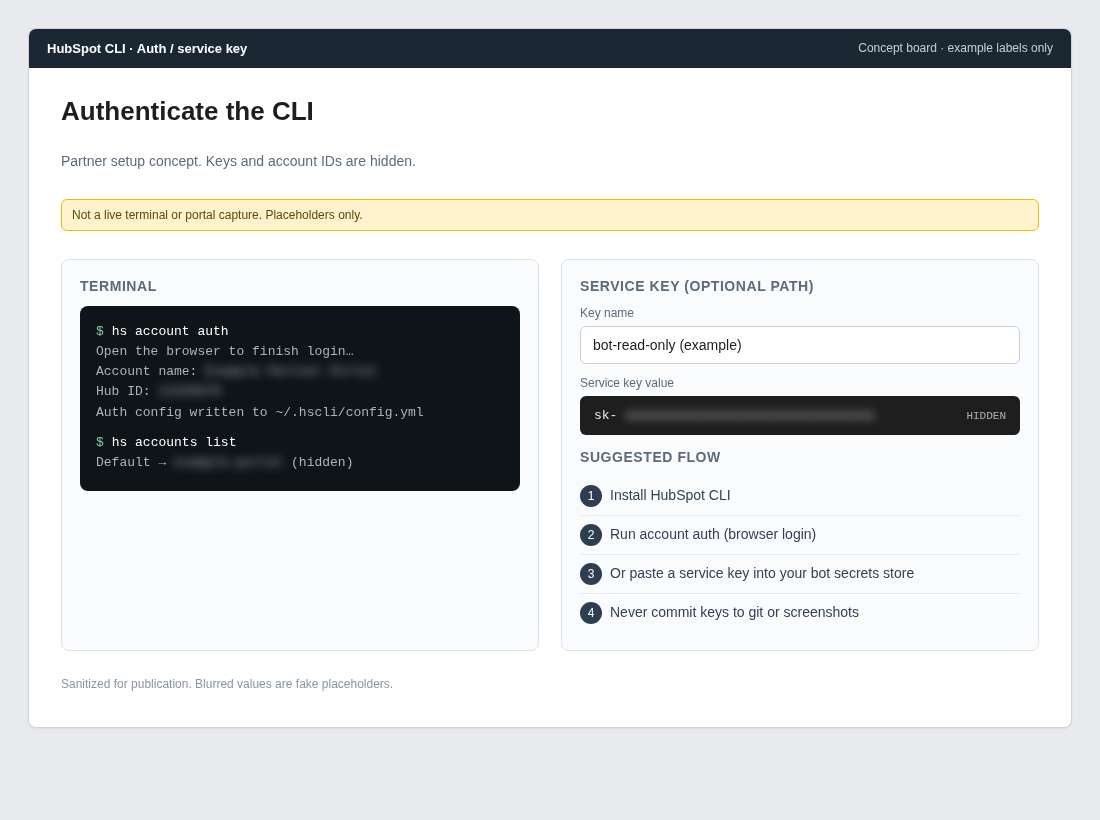Screen dimensions: 1100x820
Task: Click the 'Key name' field label
Action: (x=607, y=313)
